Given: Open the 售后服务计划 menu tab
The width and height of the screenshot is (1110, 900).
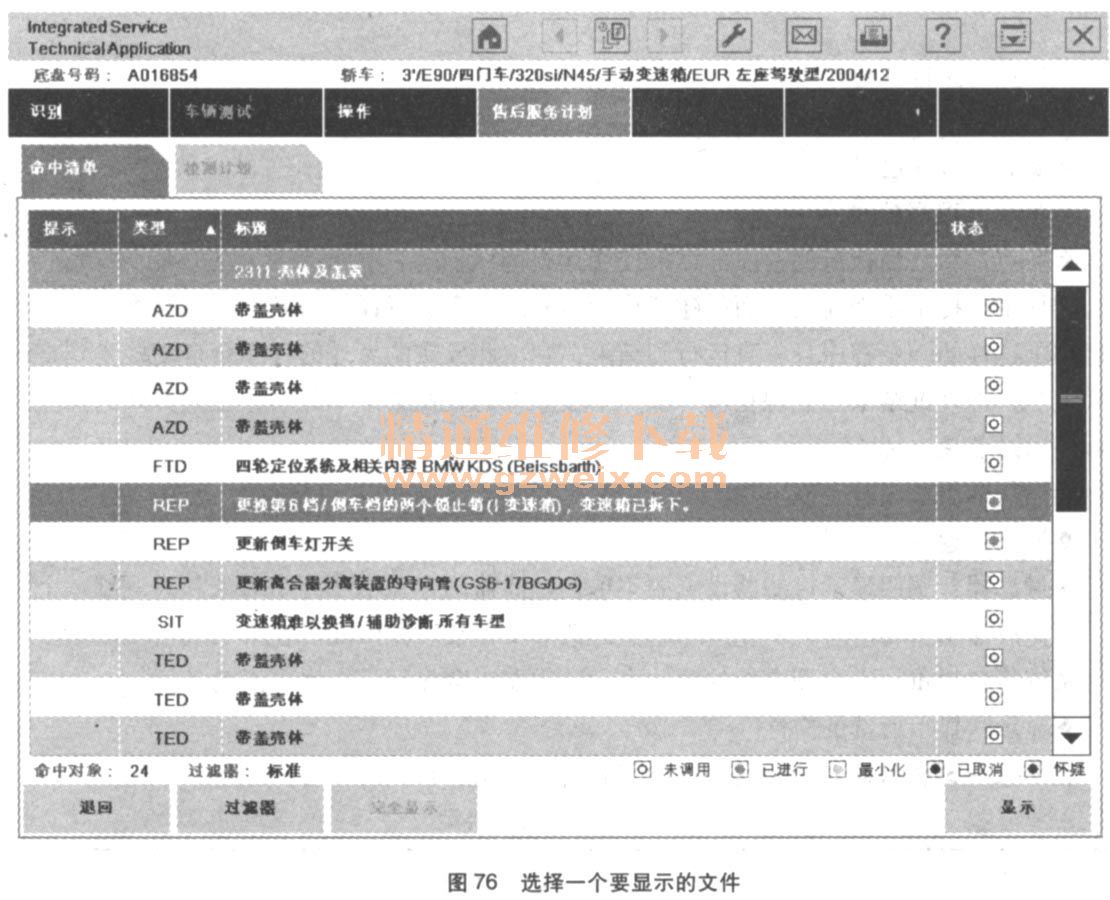Looking at the screenshot, I should (x=554, y=112).
